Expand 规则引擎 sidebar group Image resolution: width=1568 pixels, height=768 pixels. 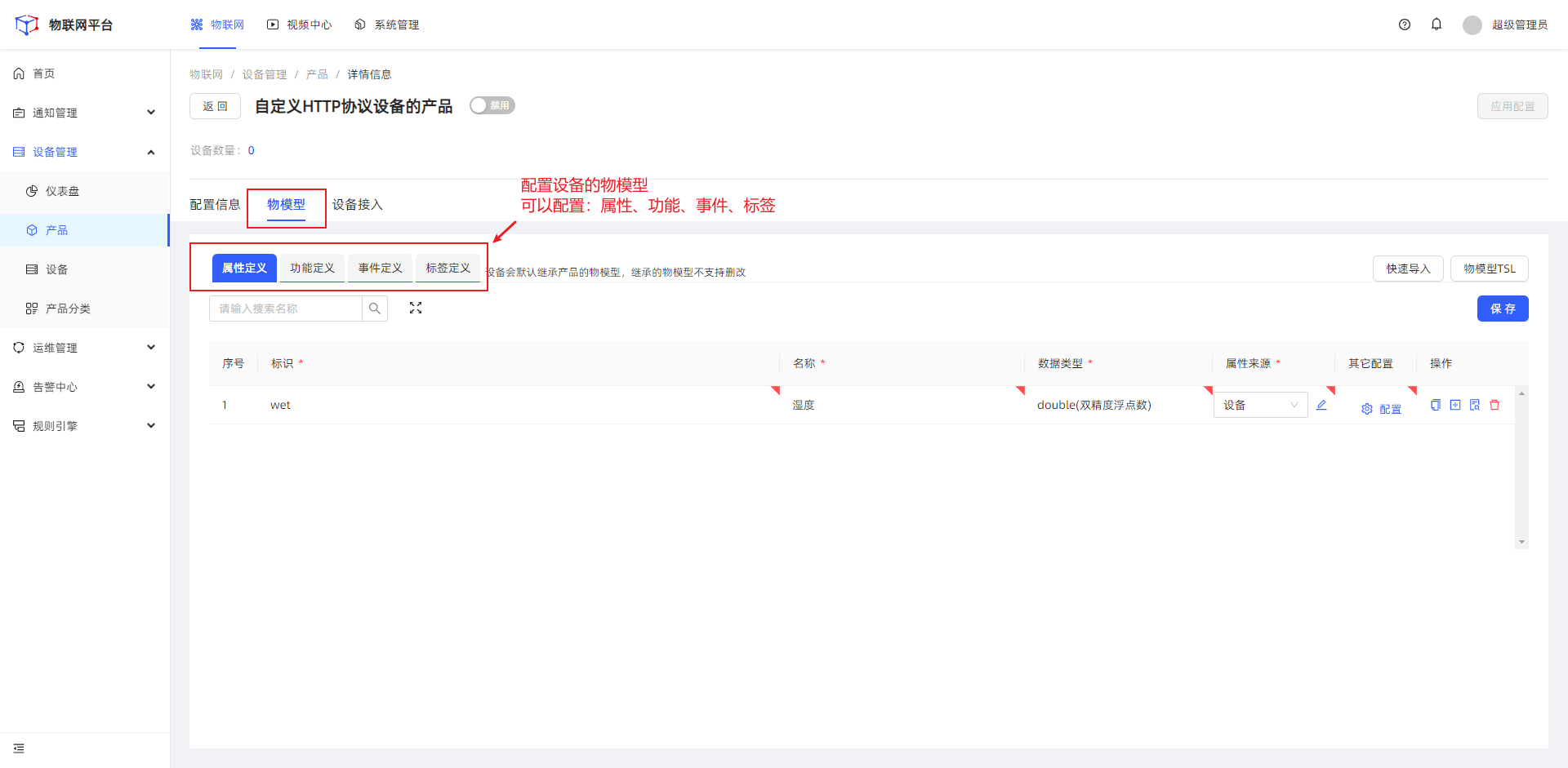(85, 426)
